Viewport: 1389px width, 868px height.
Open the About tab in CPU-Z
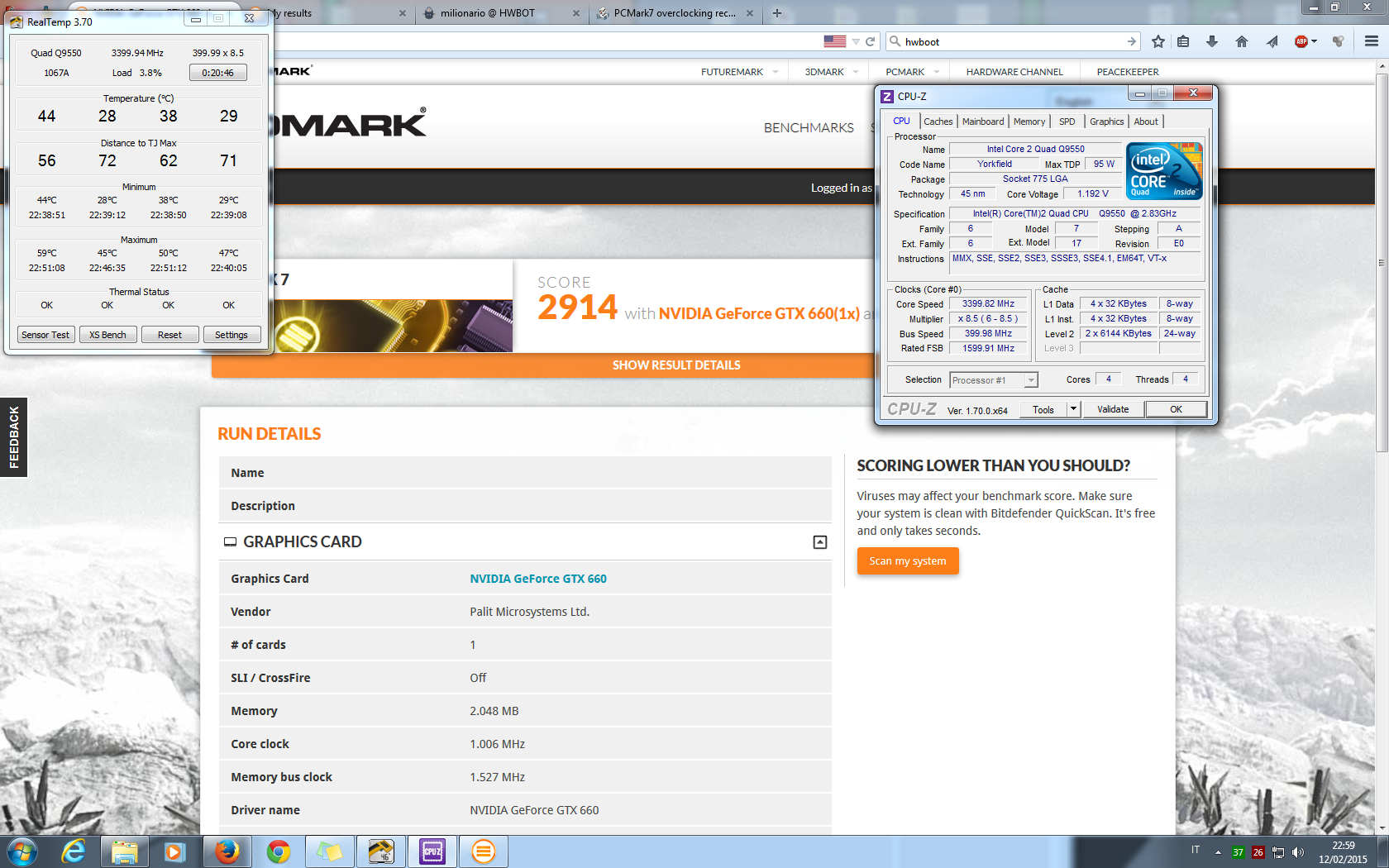tap(1146, 122)
